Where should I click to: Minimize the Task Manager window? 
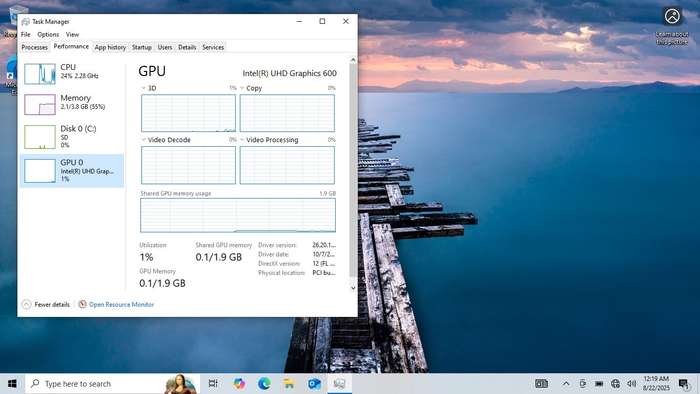pos(299,21)
